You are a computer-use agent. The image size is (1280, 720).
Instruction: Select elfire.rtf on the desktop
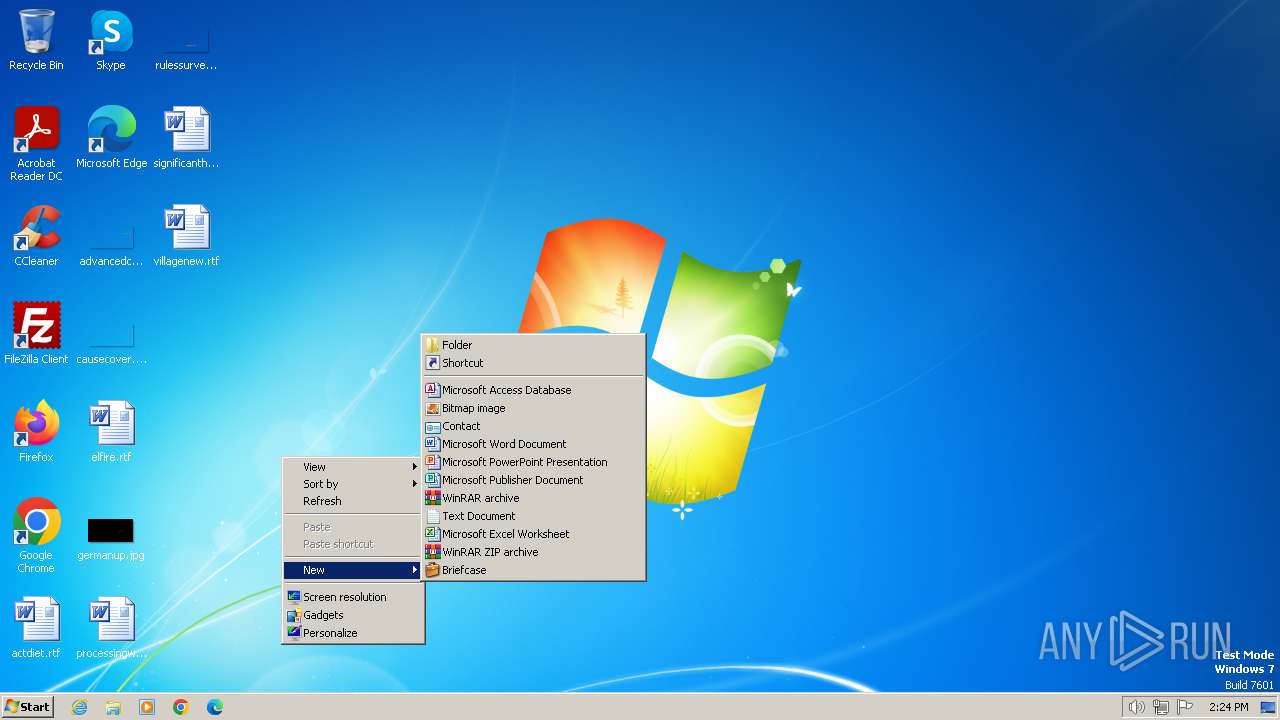pyautogui.click(x=111, y=432)
